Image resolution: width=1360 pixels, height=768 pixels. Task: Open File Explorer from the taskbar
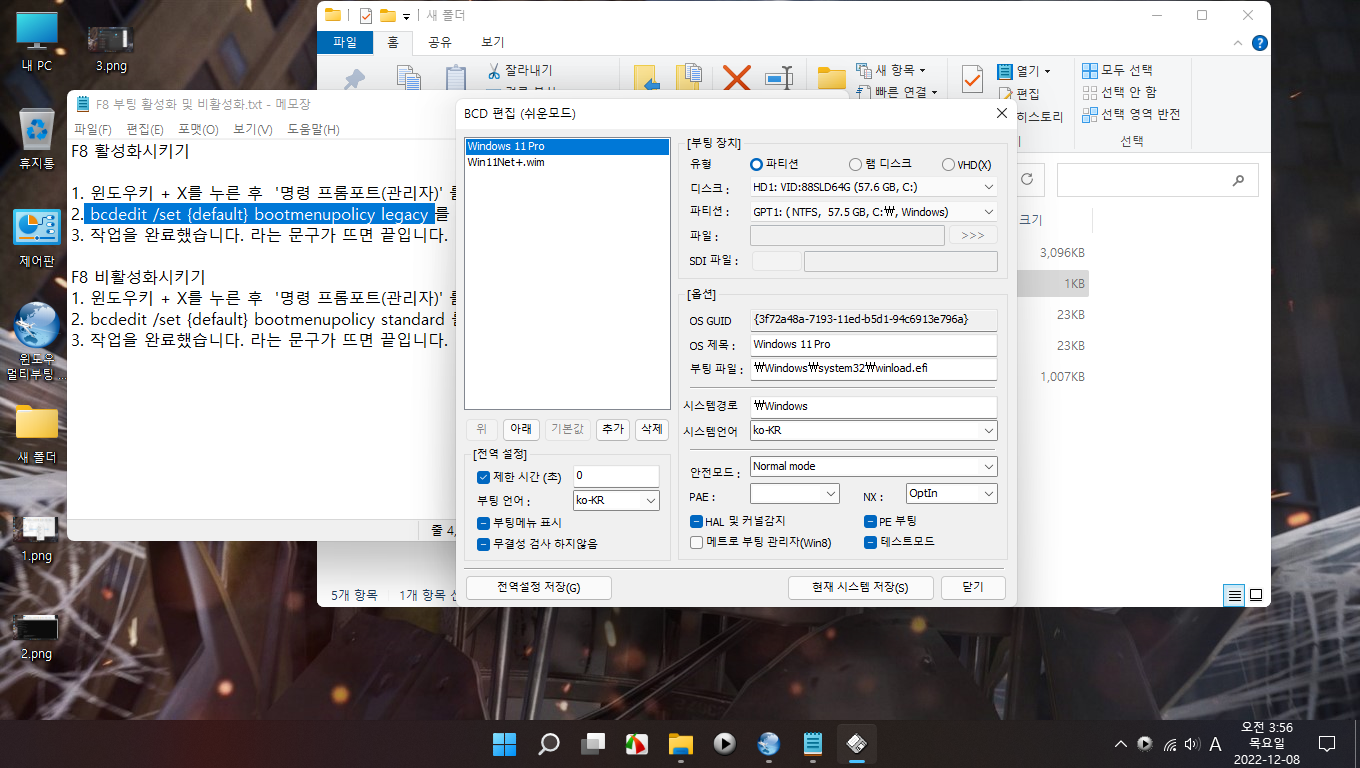pos(681,744)
